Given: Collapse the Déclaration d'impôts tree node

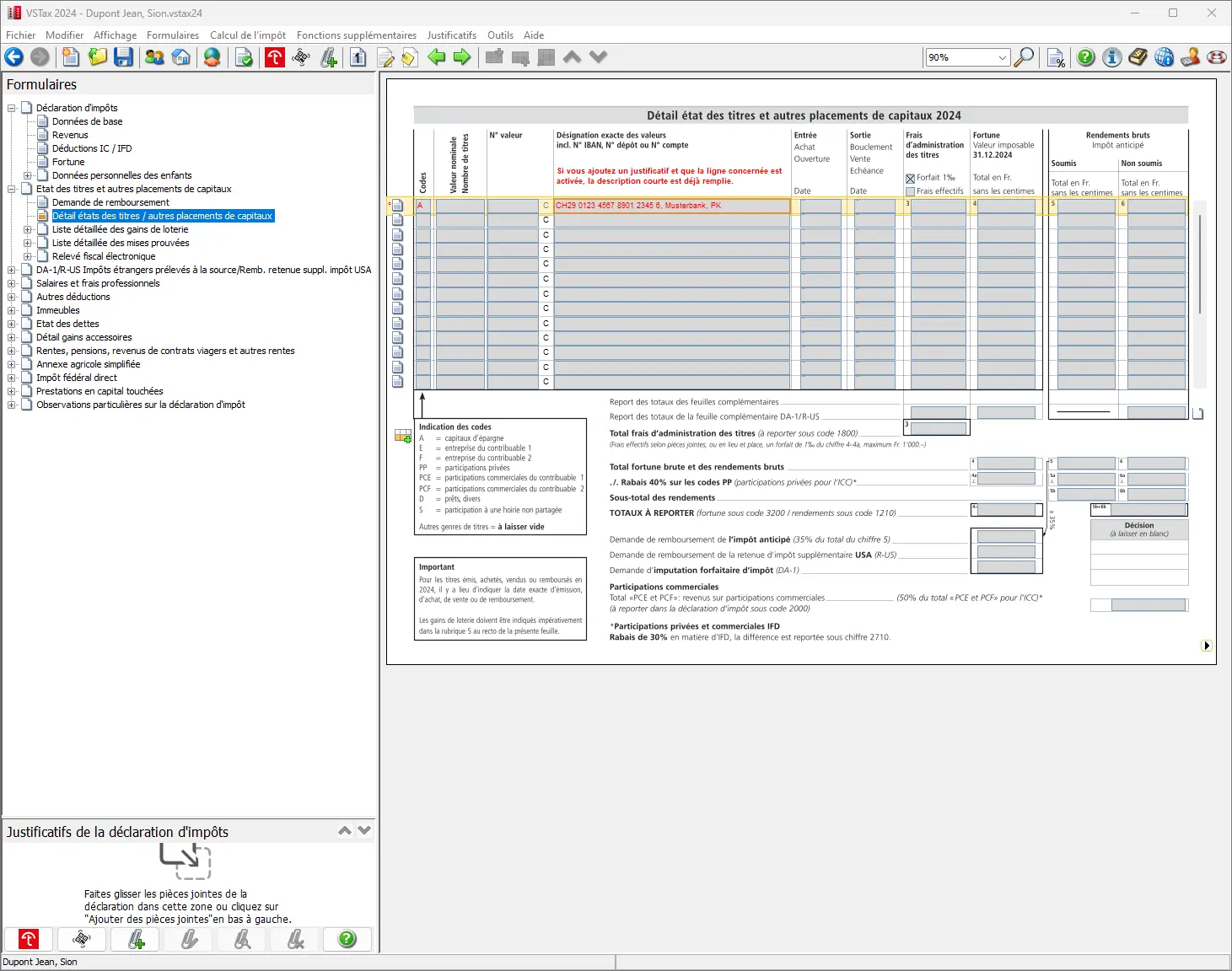Looking at the screenshot, I should tap(12, 108).
